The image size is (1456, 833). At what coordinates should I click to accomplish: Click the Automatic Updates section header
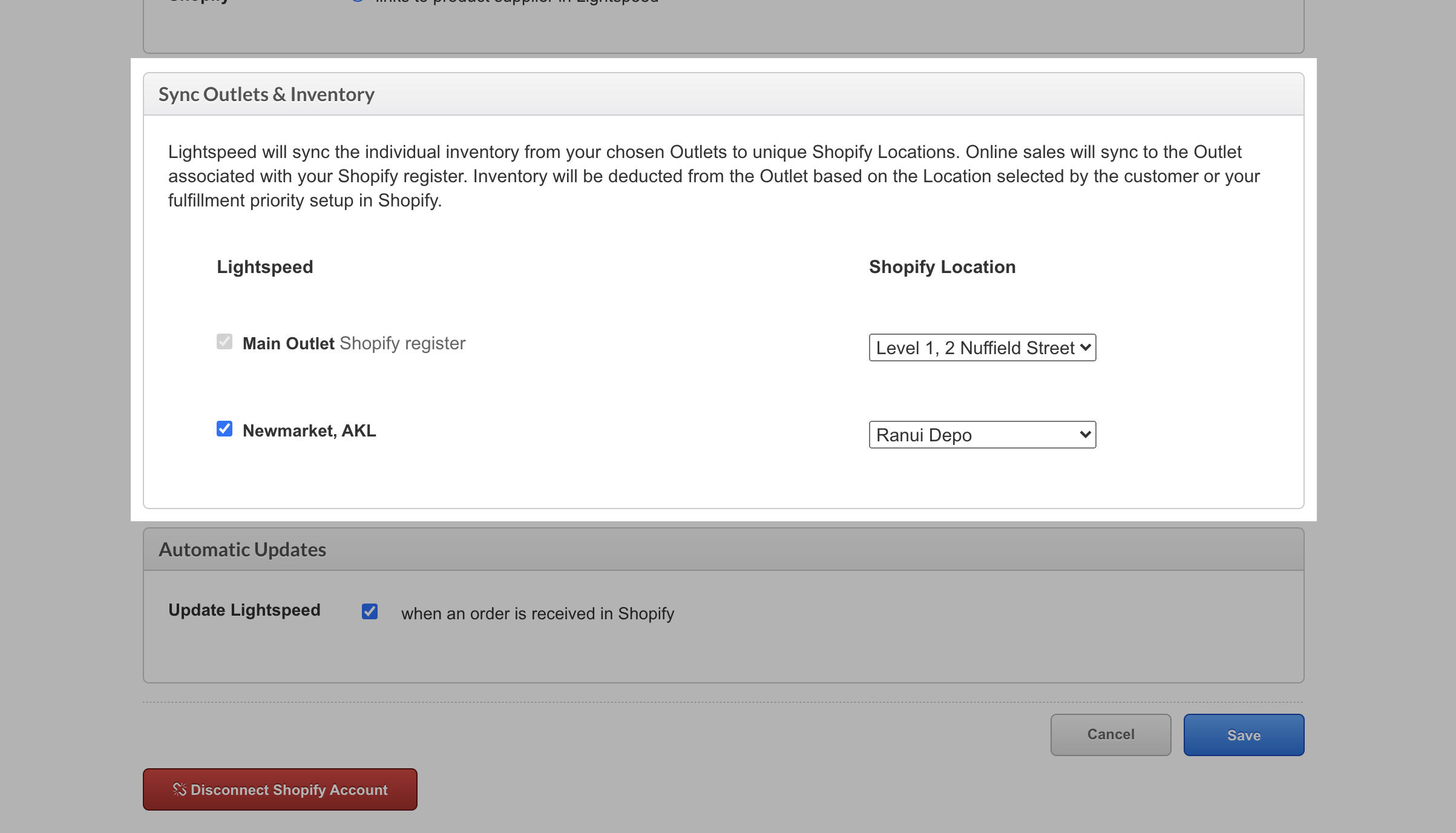pyautogui.click(x=242, y=550)
